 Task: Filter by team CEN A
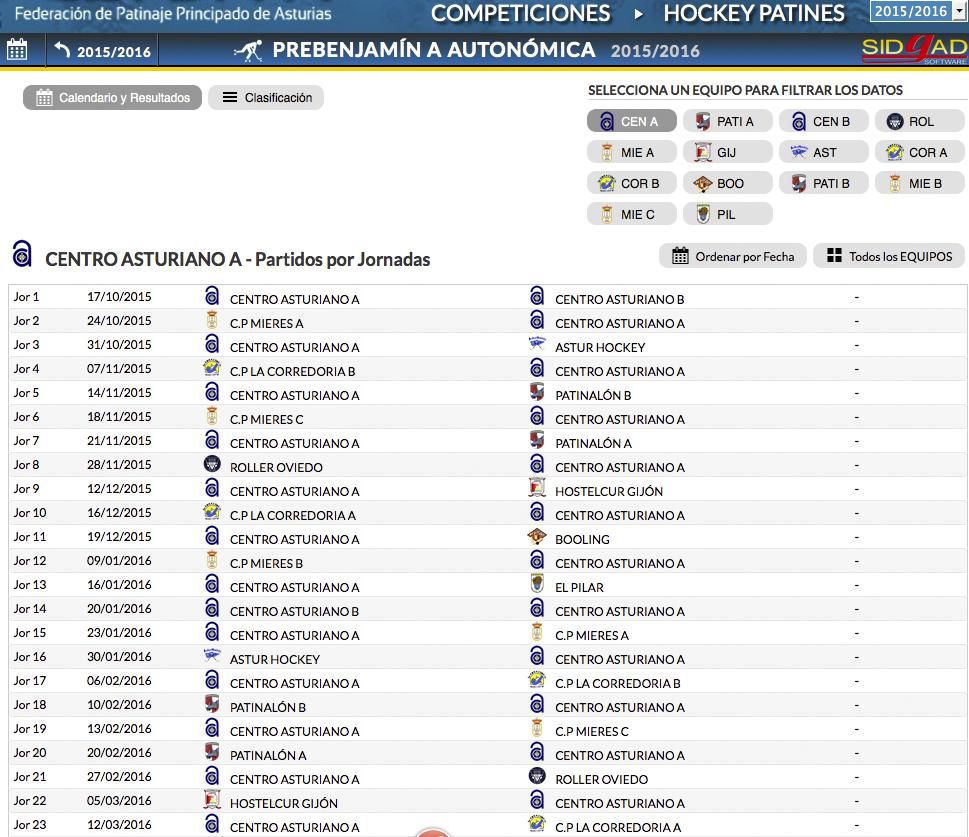coord(632,121)
